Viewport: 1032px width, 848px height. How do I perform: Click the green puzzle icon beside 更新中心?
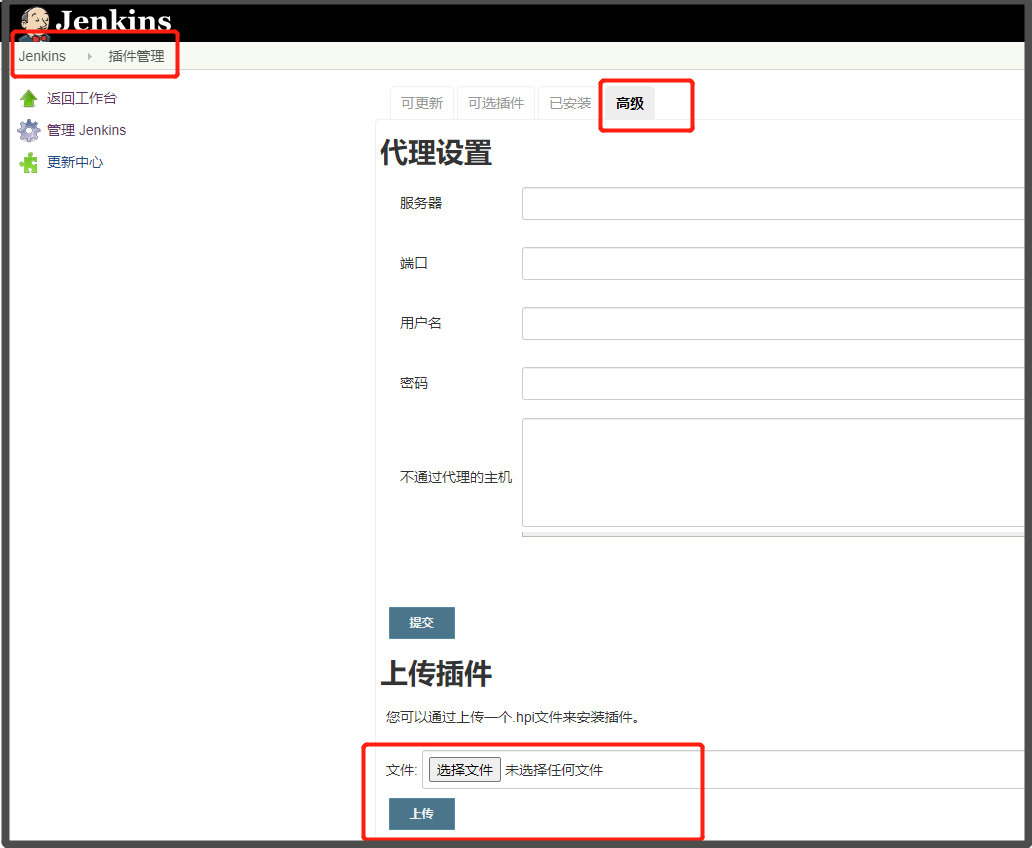(29, 161)
